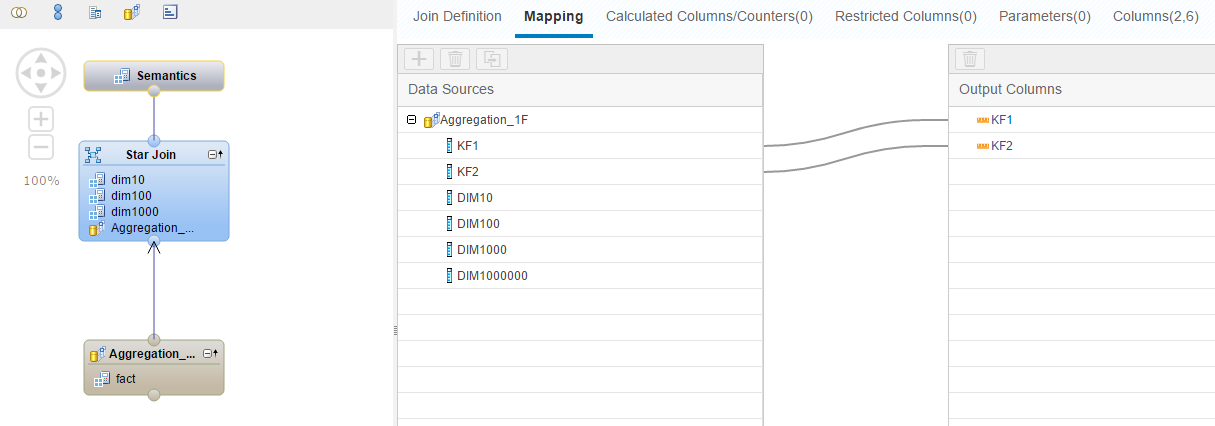The image size is (1215, 426).
Task: Collapse the Star Join node
Action: pos(214,154)
